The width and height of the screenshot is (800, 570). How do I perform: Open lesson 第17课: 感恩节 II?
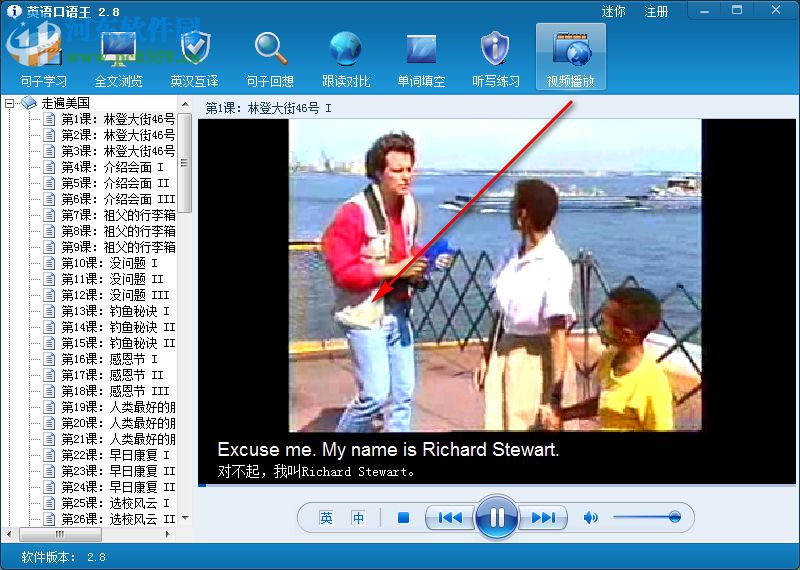click(x=113, y=375)
